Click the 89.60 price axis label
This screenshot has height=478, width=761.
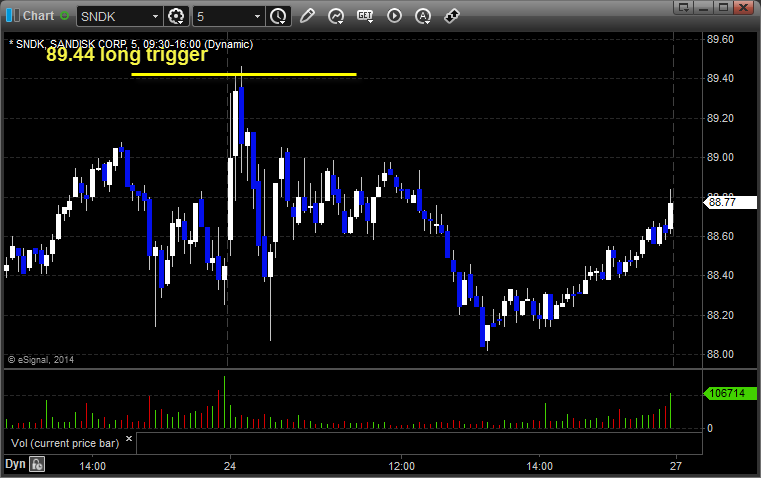pos(720,39)
